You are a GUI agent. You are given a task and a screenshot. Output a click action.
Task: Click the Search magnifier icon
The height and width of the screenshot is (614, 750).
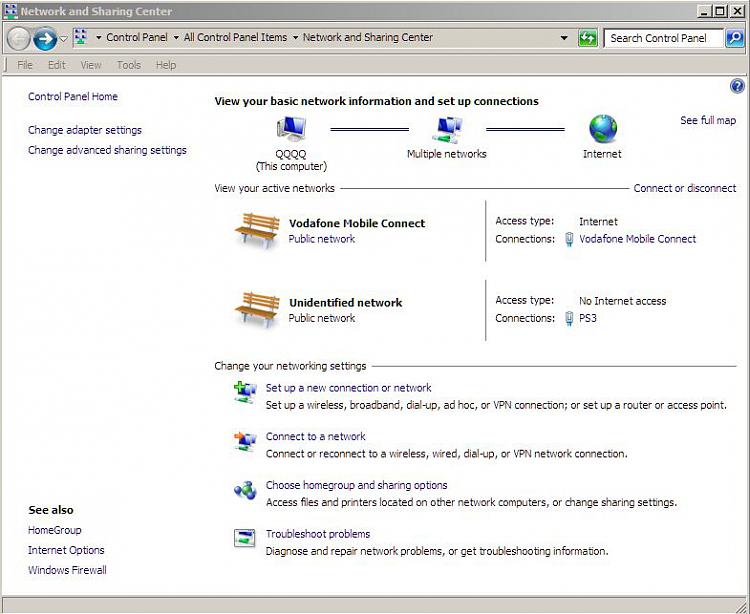[x=734, y=38]
